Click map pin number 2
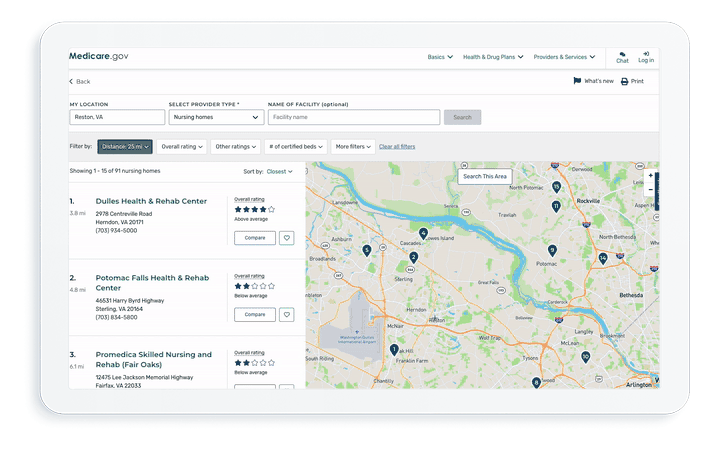This screenshot has height=450, width=720. point(413,257)
